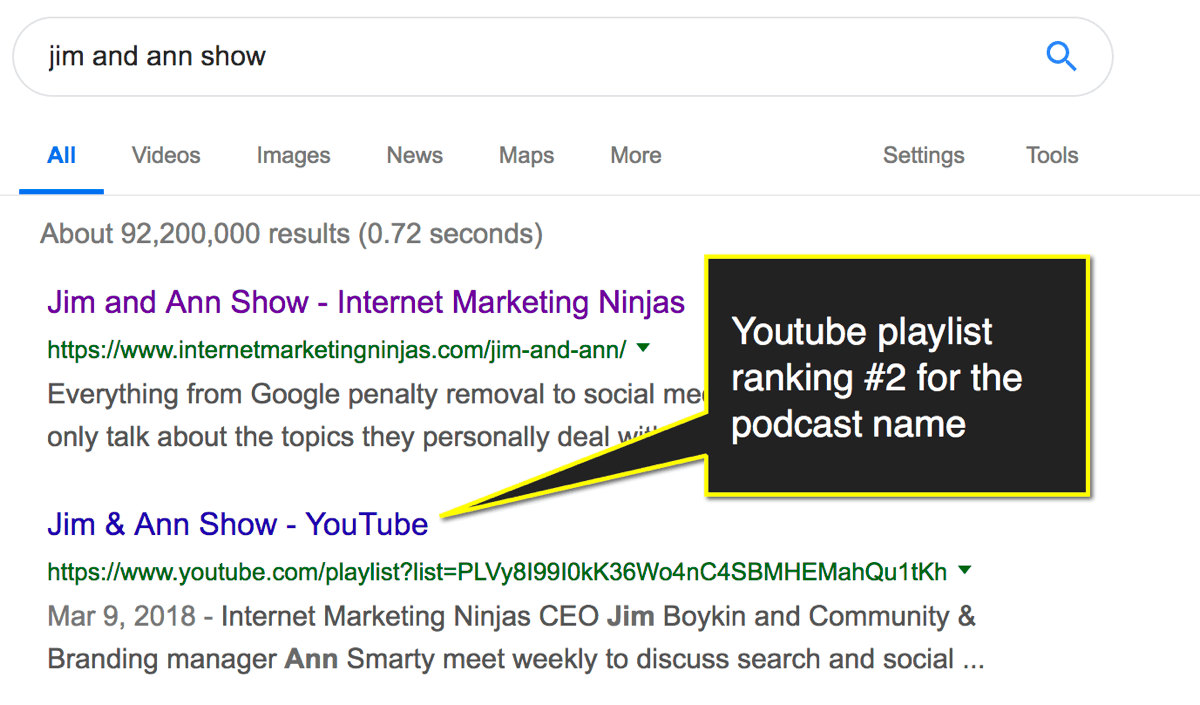The height and width of the screenshot is (705, 1200).
Task: Select the News tab
Action: [415, 155]
